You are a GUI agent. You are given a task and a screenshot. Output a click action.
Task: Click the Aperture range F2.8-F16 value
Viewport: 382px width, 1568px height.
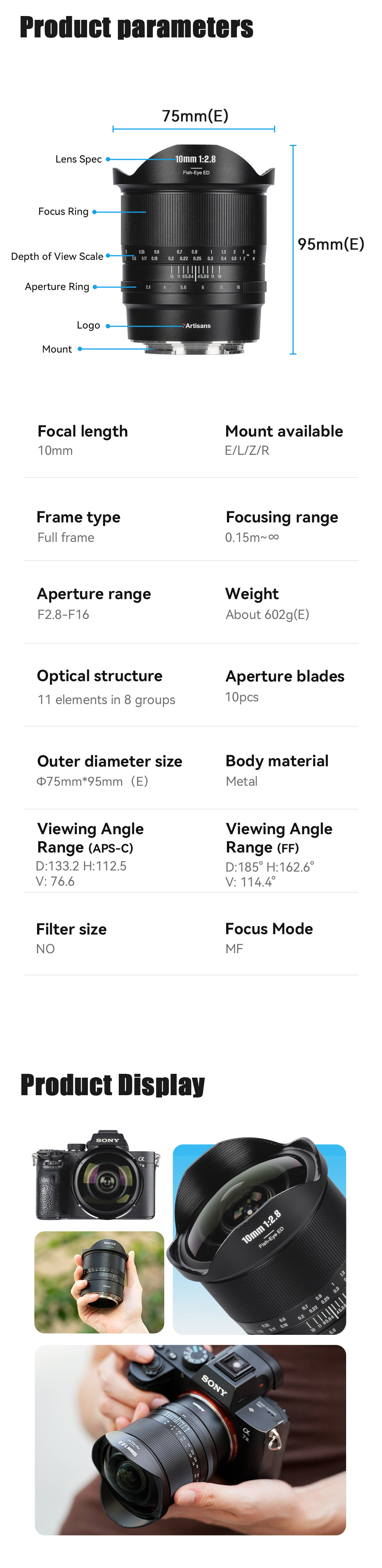[63, 614]
